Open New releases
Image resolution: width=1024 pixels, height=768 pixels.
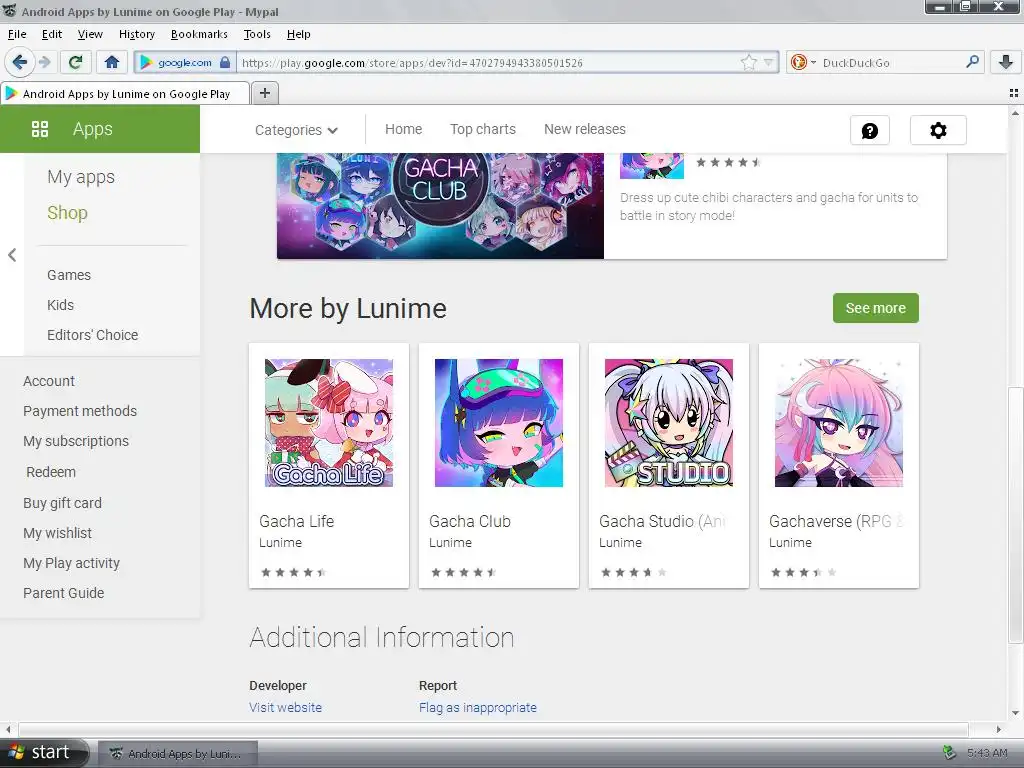pyautogui.click(x=584, y=129)
